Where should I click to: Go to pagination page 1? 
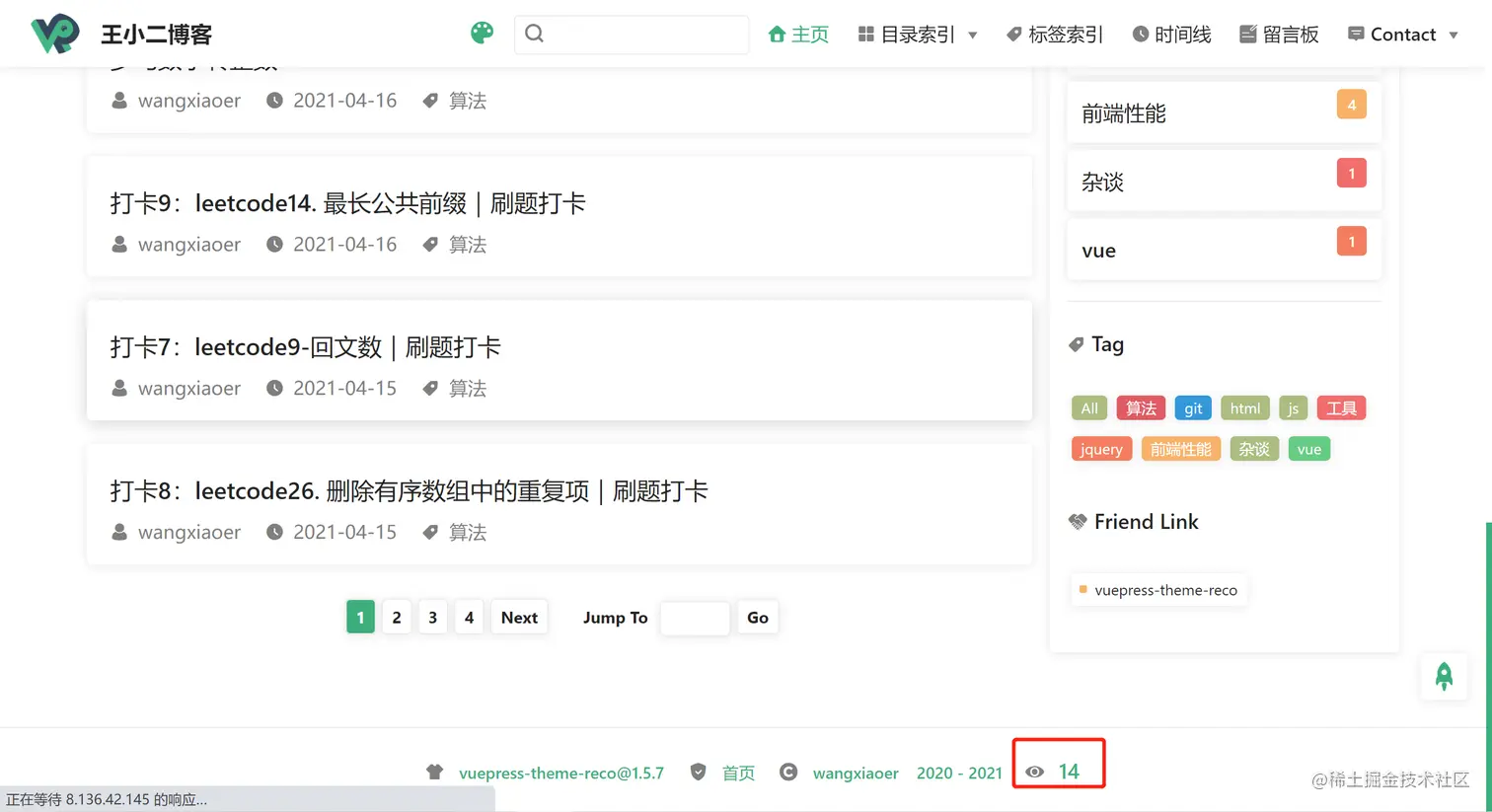pyautogui.click(x=360, y=618)
